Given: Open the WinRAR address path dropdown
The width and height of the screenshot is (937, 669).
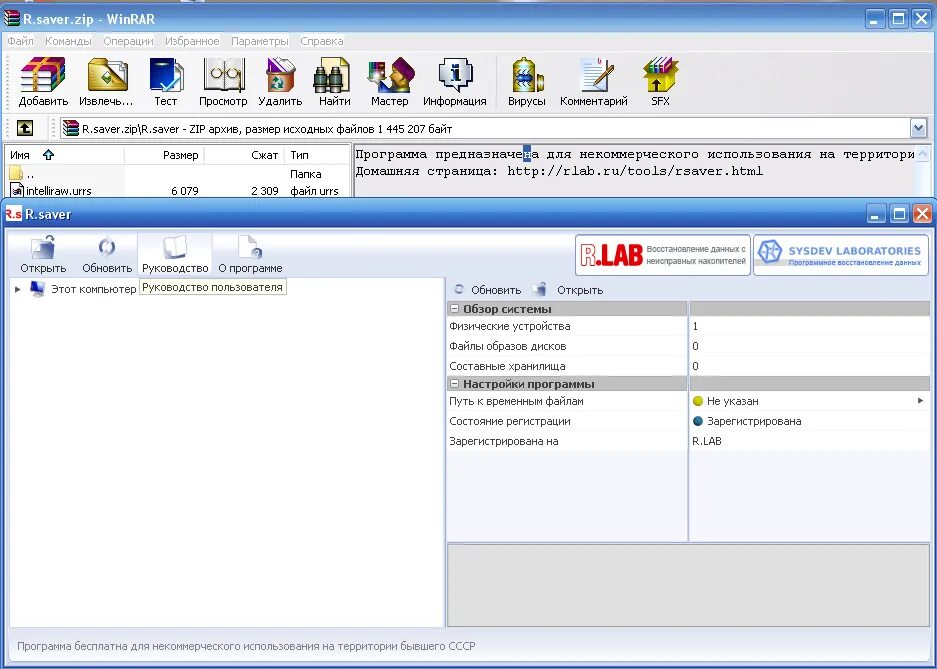Looking at the screenshot, I should [x=918, y=128].
